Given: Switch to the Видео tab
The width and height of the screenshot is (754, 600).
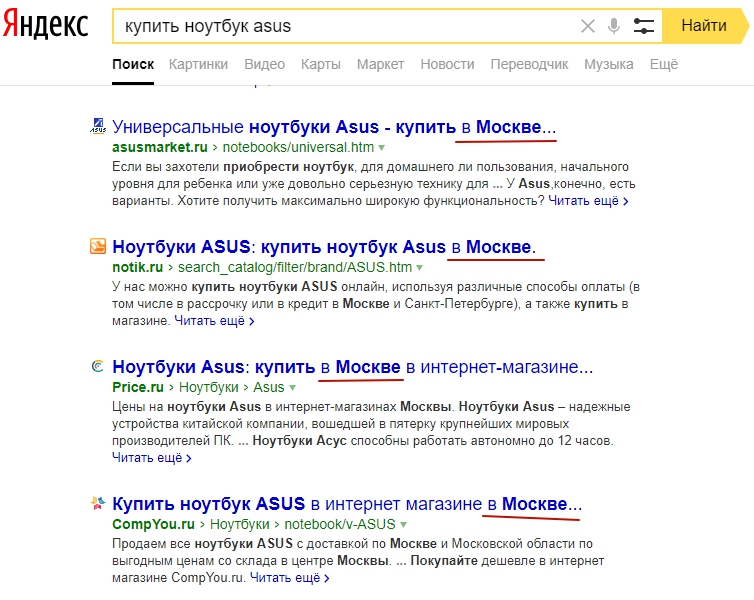Looking at the screenshot, I should click(264, 64).
